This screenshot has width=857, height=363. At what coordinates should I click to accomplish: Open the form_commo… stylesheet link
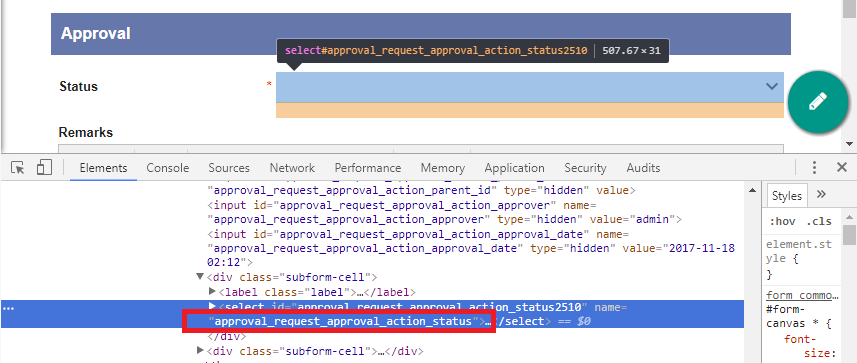coord(802,295)
